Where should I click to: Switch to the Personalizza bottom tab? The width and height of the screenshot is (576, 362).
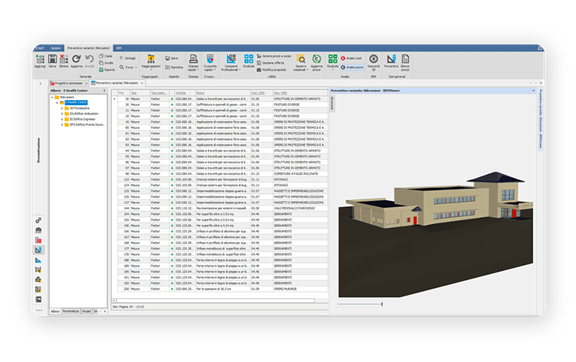71,311
